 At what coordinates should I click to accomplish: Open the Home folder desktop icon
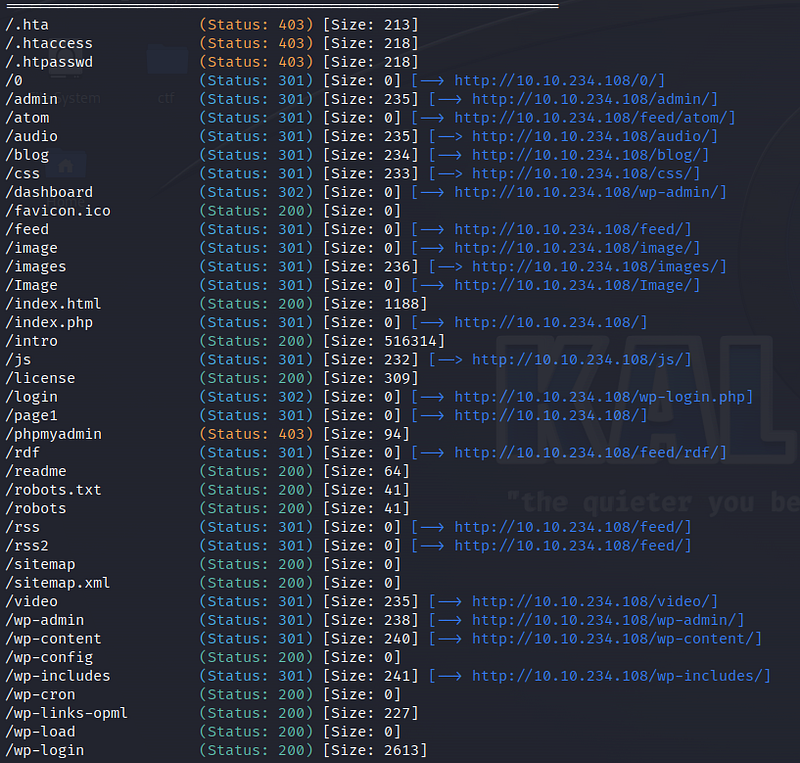[68, 165]
